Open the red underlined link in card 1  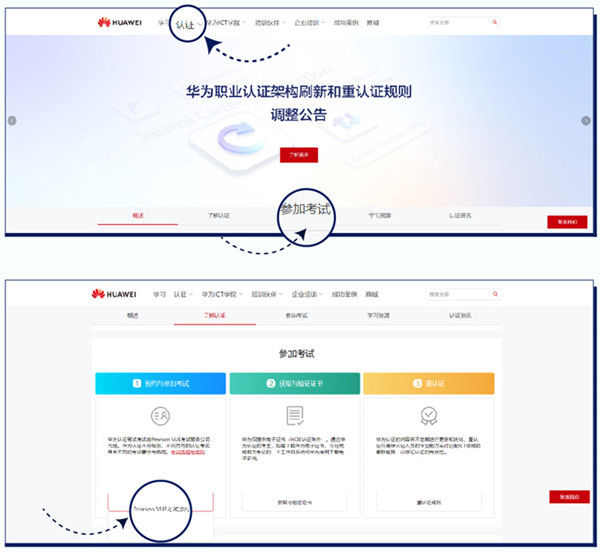pos(188,452)
